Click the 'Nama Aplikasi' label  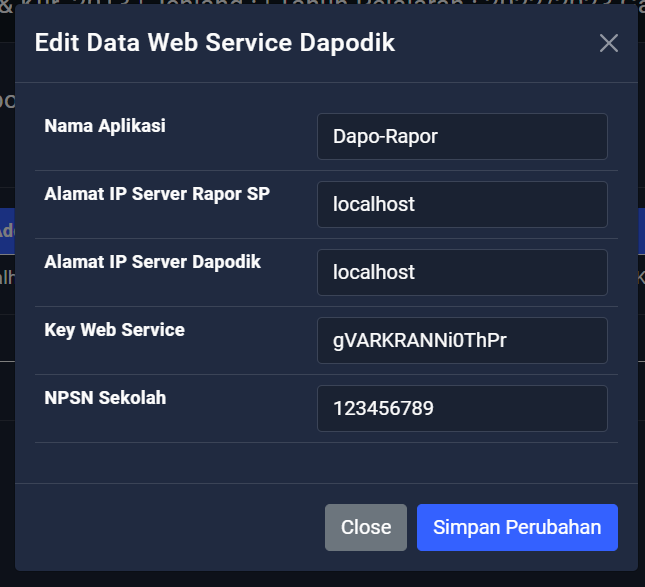coord(105,126)
